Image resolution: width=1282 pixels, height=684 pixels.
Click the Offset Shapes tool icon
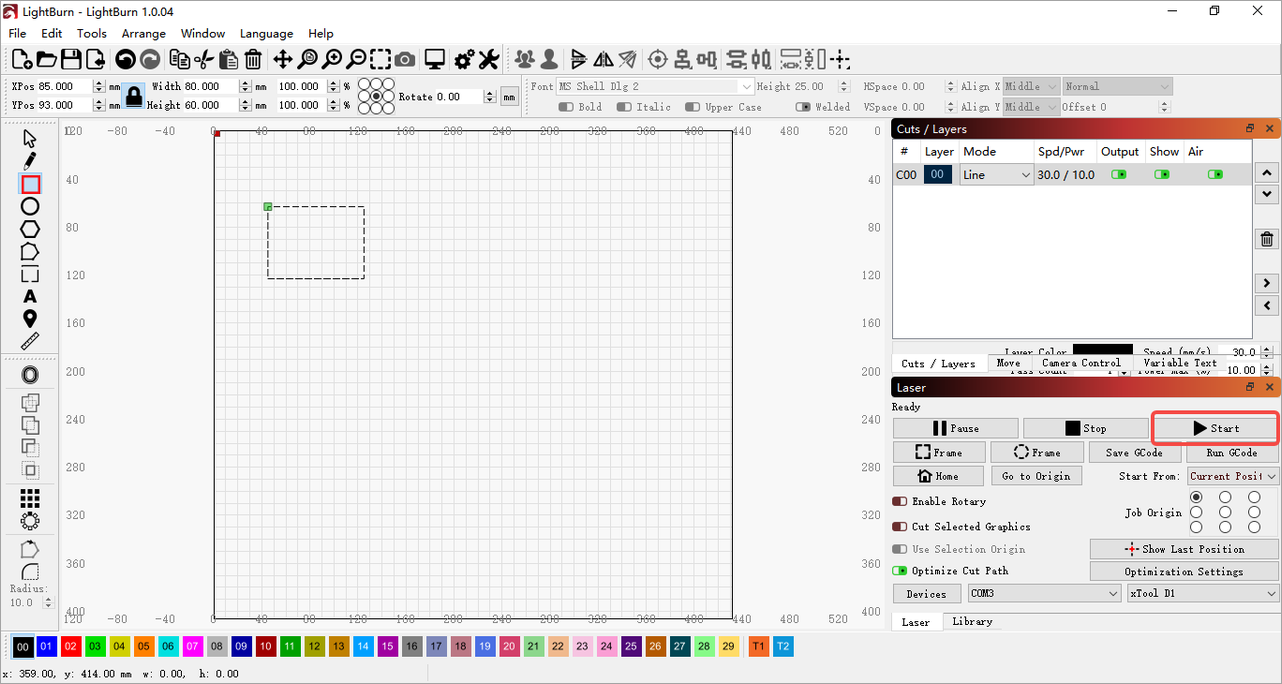point(30,375)
